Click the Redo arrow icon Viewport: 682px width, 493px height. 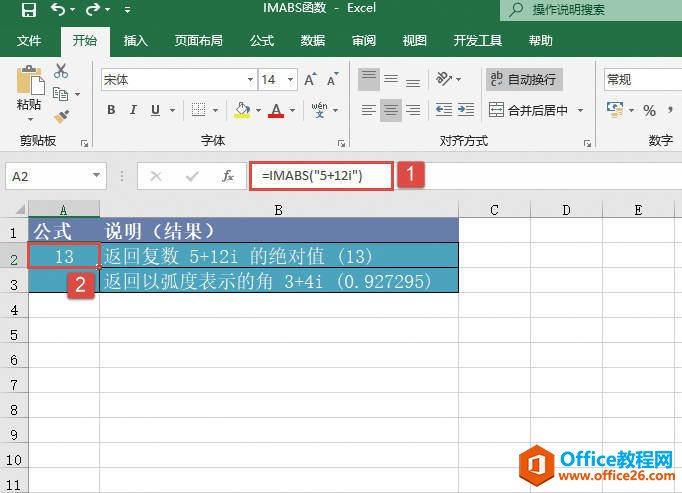93,9
